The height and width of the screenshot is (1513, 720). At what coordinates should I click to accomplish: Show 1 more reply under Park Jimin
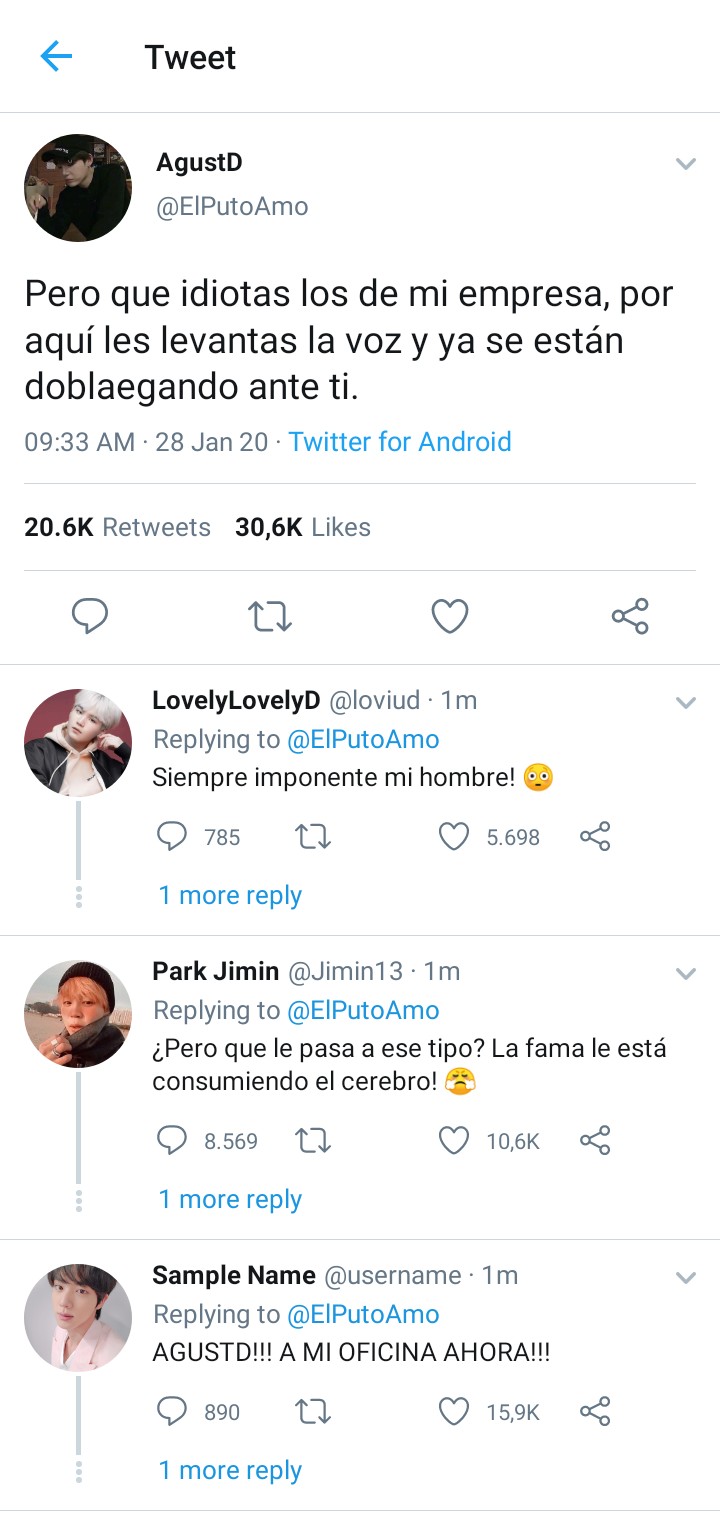point(230,1199)
